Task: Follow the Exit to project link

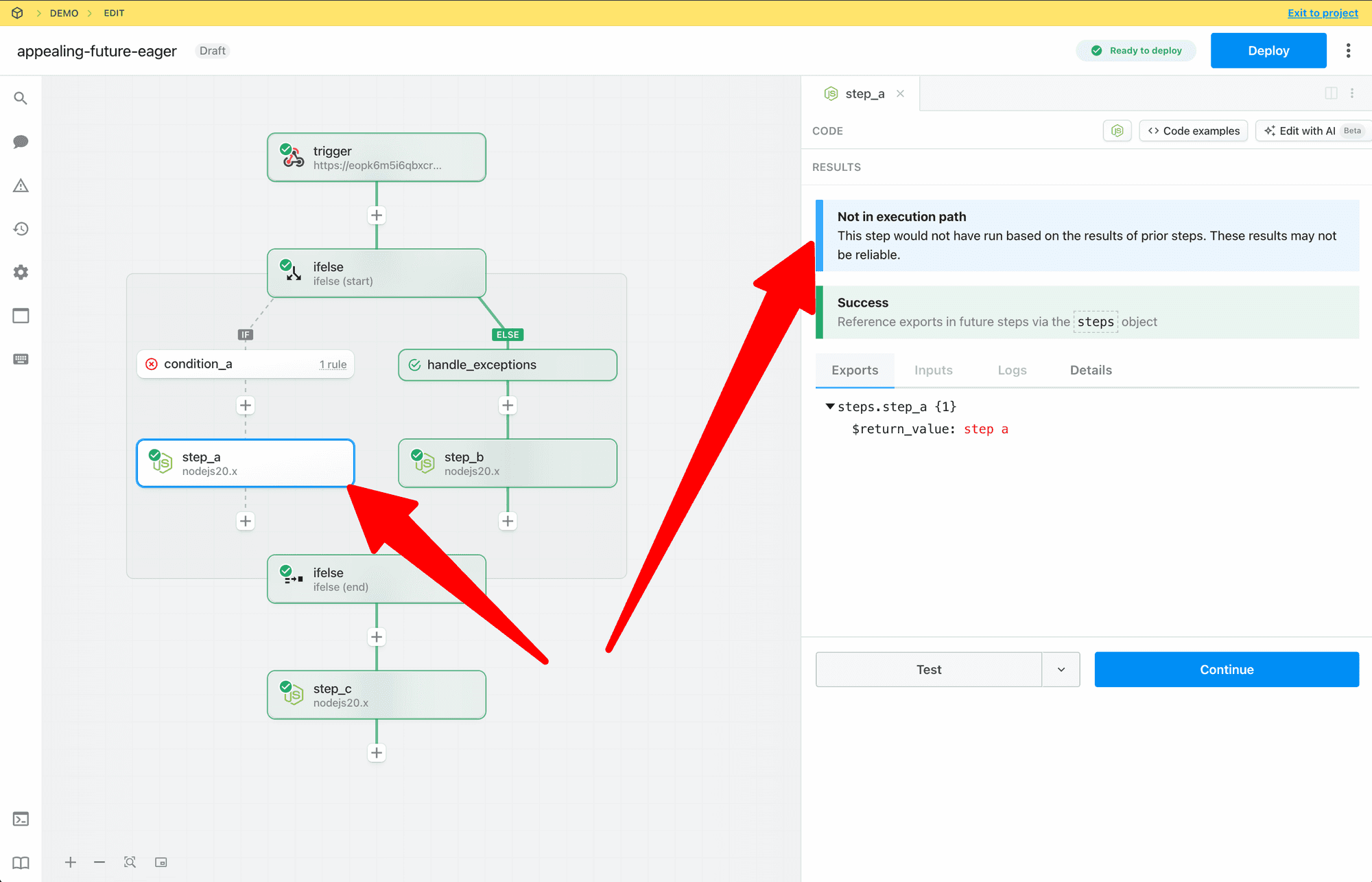Action: click(x=1323, y=13)
